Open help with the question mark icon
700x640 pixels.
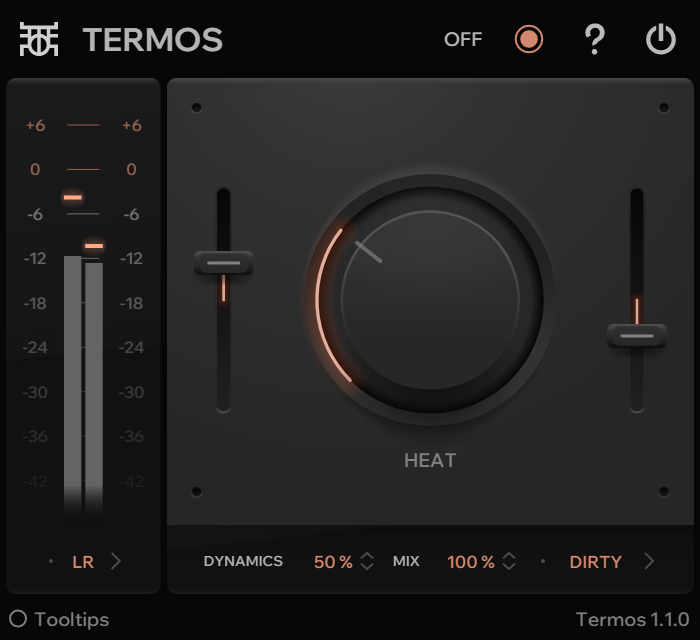click(x=595, y=40)
